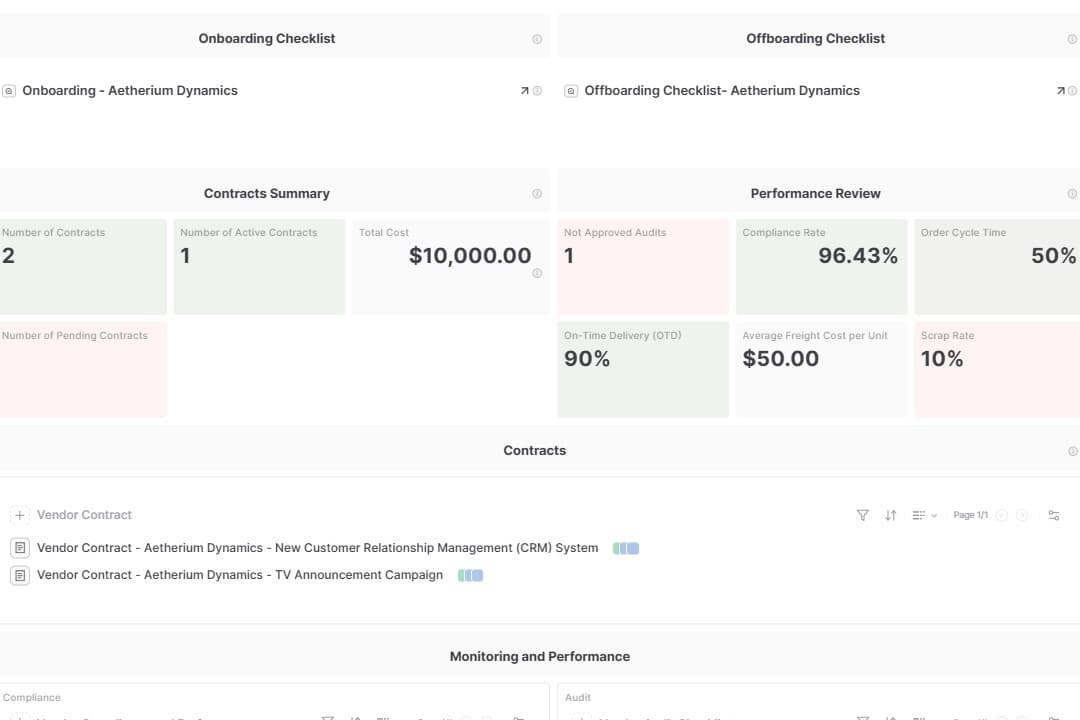Click the sort arrows icon in Contracts

[890, 515]
